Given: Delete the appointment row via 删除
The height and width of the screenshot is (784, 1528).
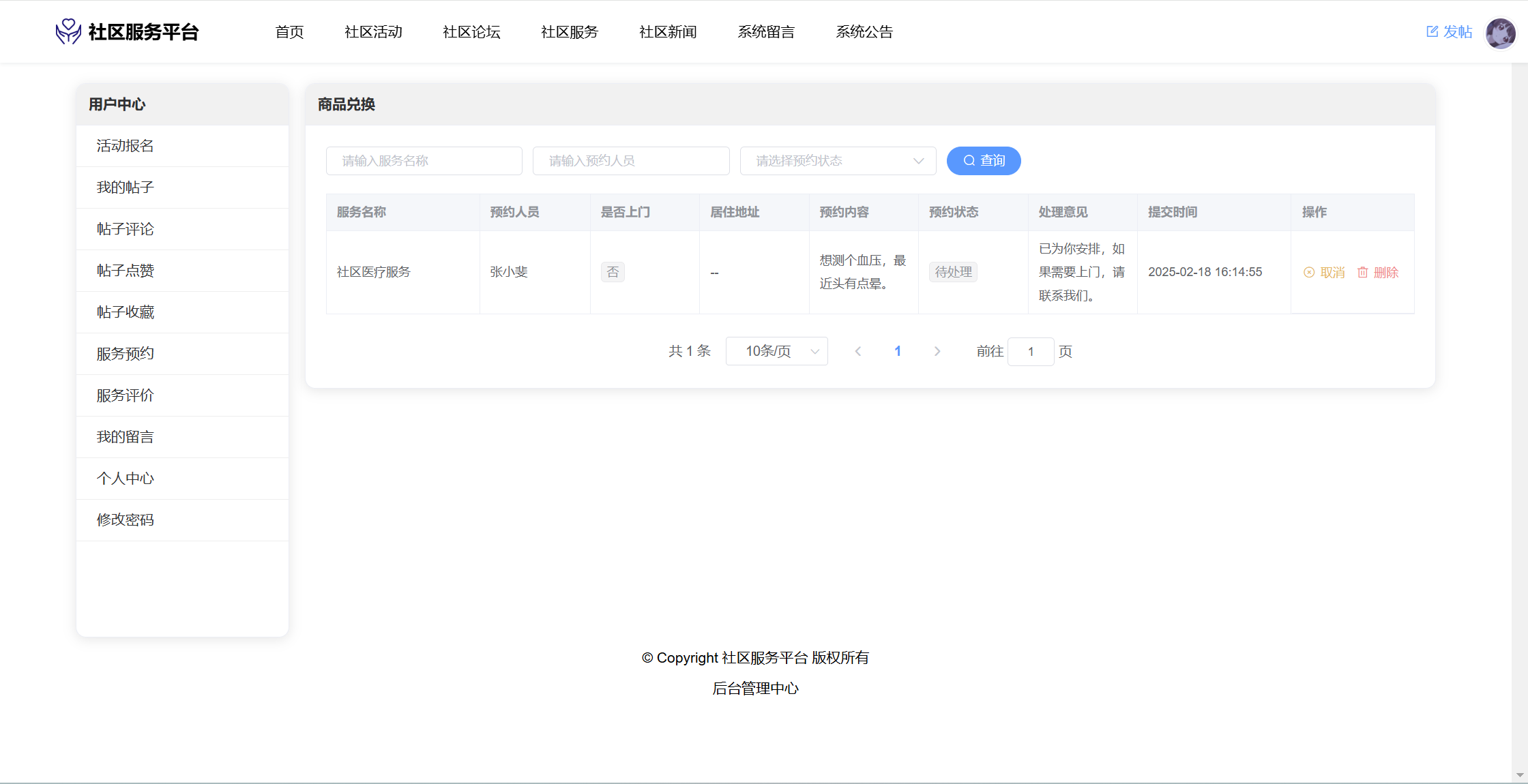Looking at the screenshot, I should (1378, 273).
